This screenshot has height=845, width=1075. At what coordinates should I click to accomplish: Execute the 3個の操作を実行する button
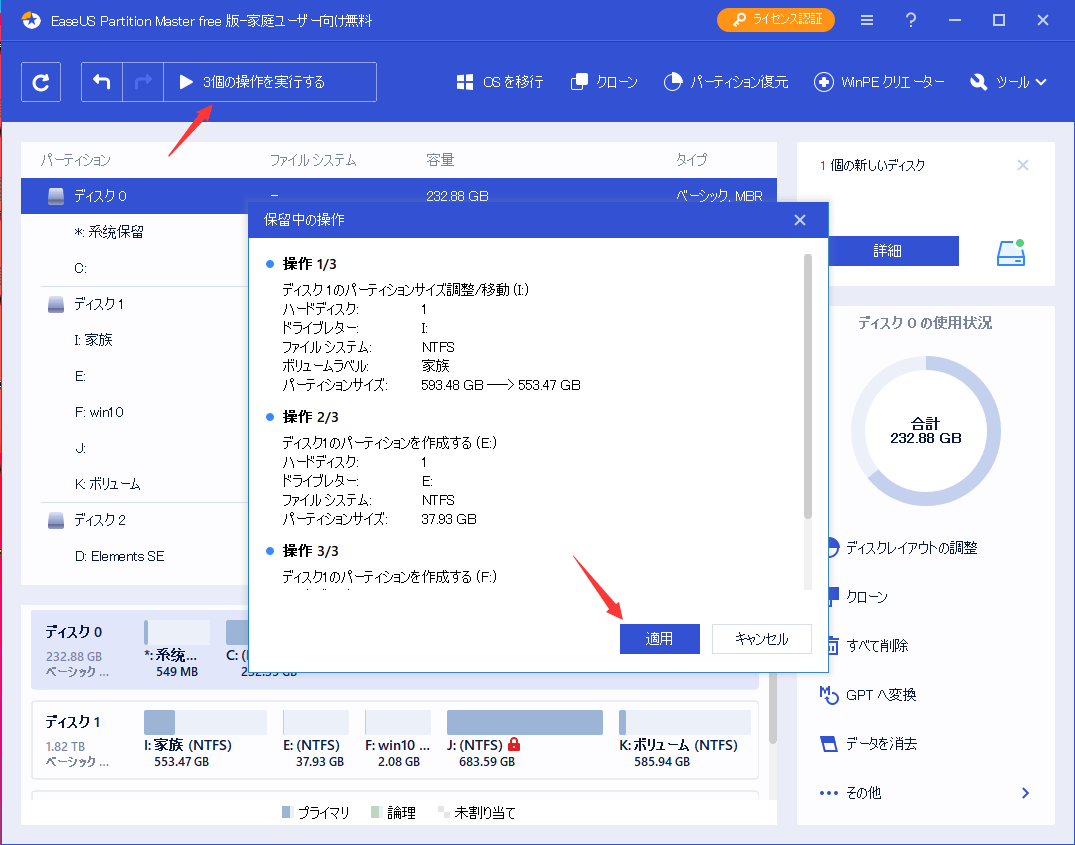tap(270, 82)
